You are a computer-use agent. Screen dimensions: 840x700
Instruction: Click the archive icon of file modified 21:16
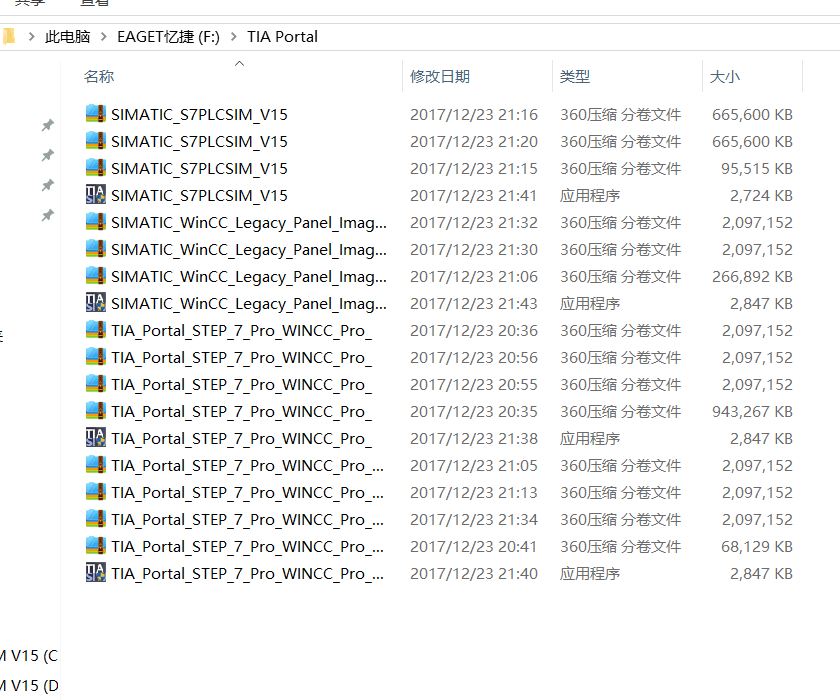(x=95, y=114)
